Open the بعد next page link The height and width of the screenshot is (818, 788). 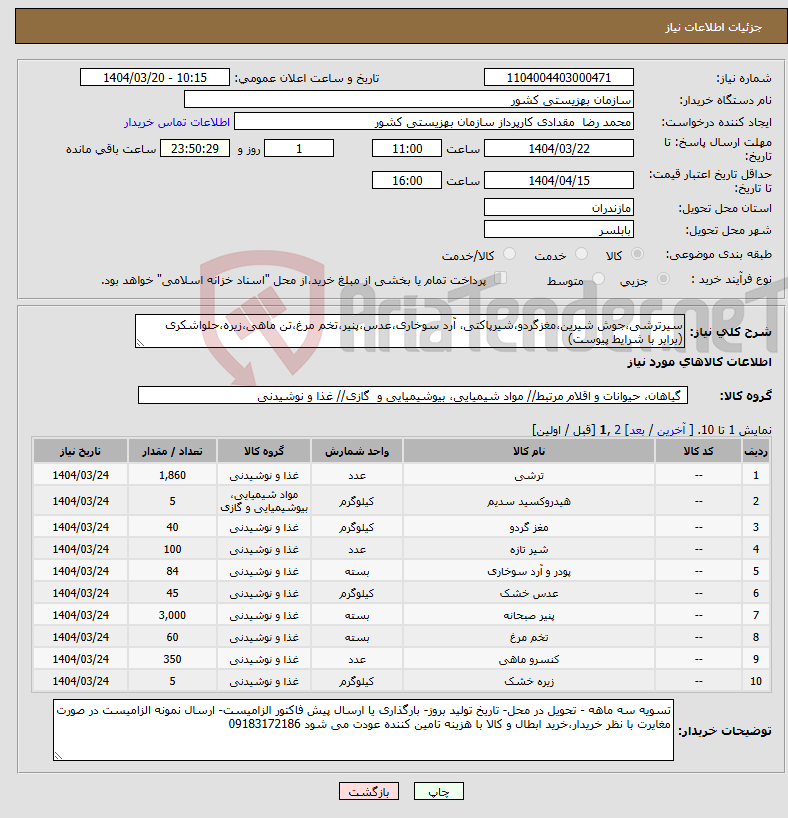[637, 430]
